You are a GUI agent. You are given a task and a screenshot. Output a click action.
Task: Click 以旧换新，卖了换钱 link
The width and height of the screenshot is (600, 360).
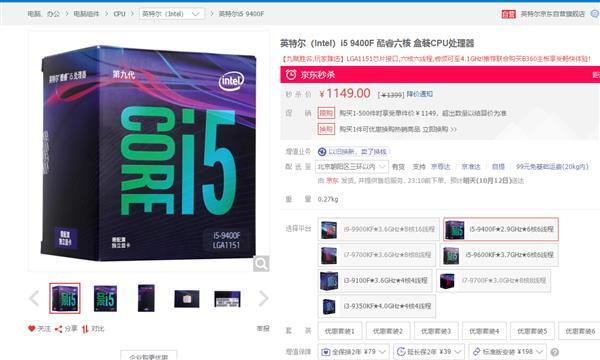[357, 152]
